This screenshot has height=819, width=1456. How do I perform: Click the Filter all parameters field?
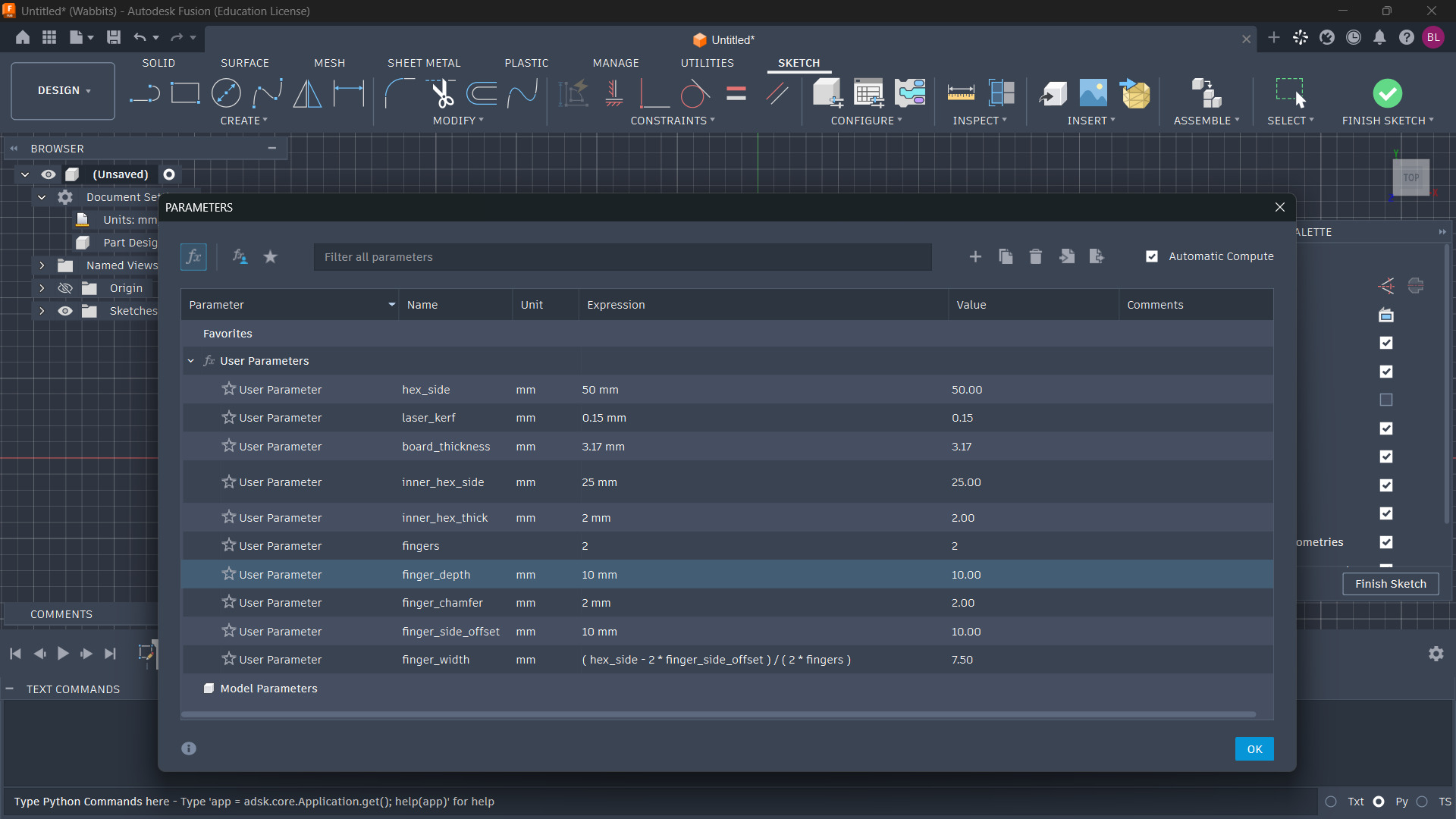point(623,257)
